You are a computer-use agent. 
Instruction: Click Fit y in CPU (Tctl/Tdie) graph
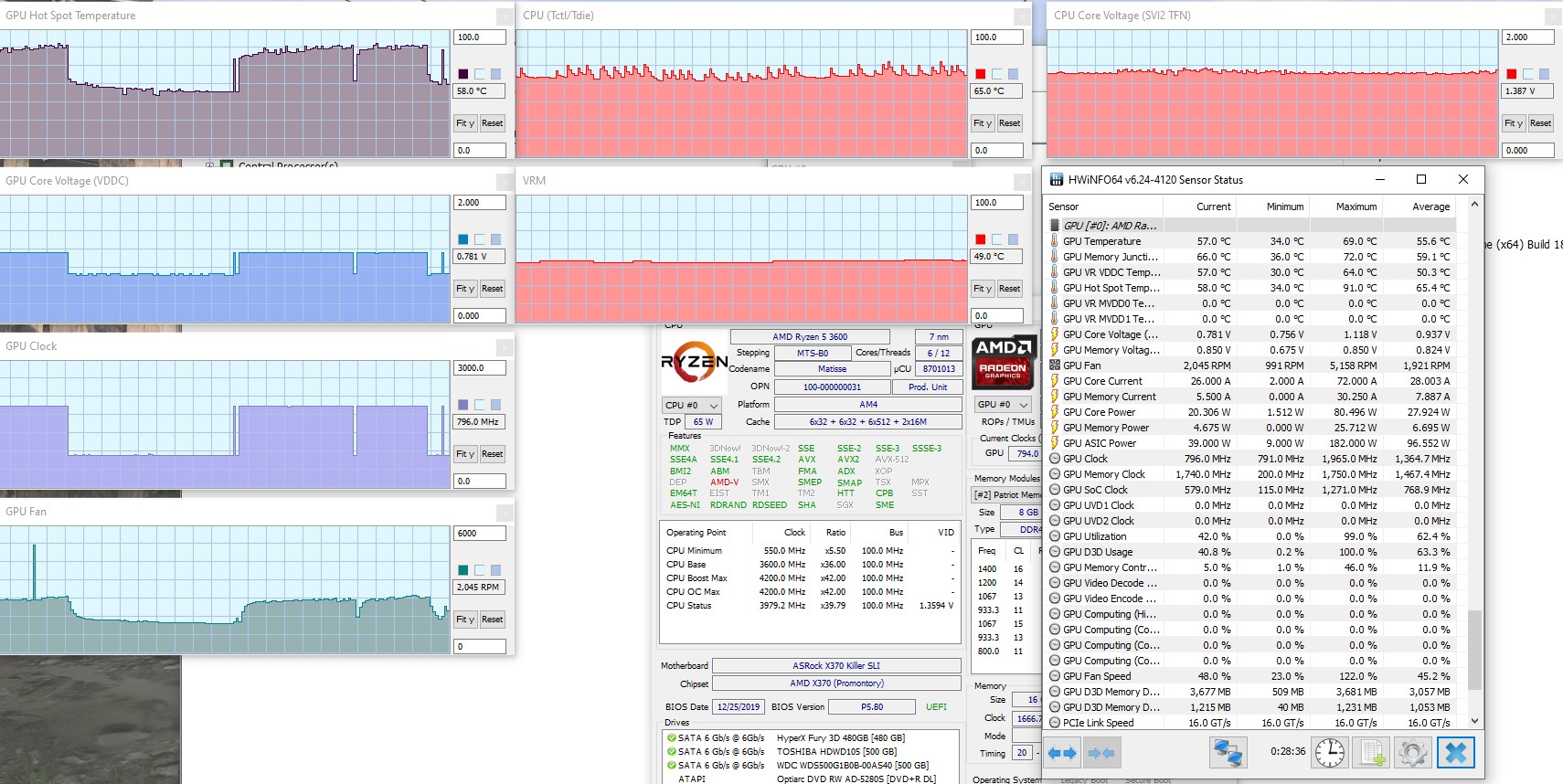(x=982, y=123)
